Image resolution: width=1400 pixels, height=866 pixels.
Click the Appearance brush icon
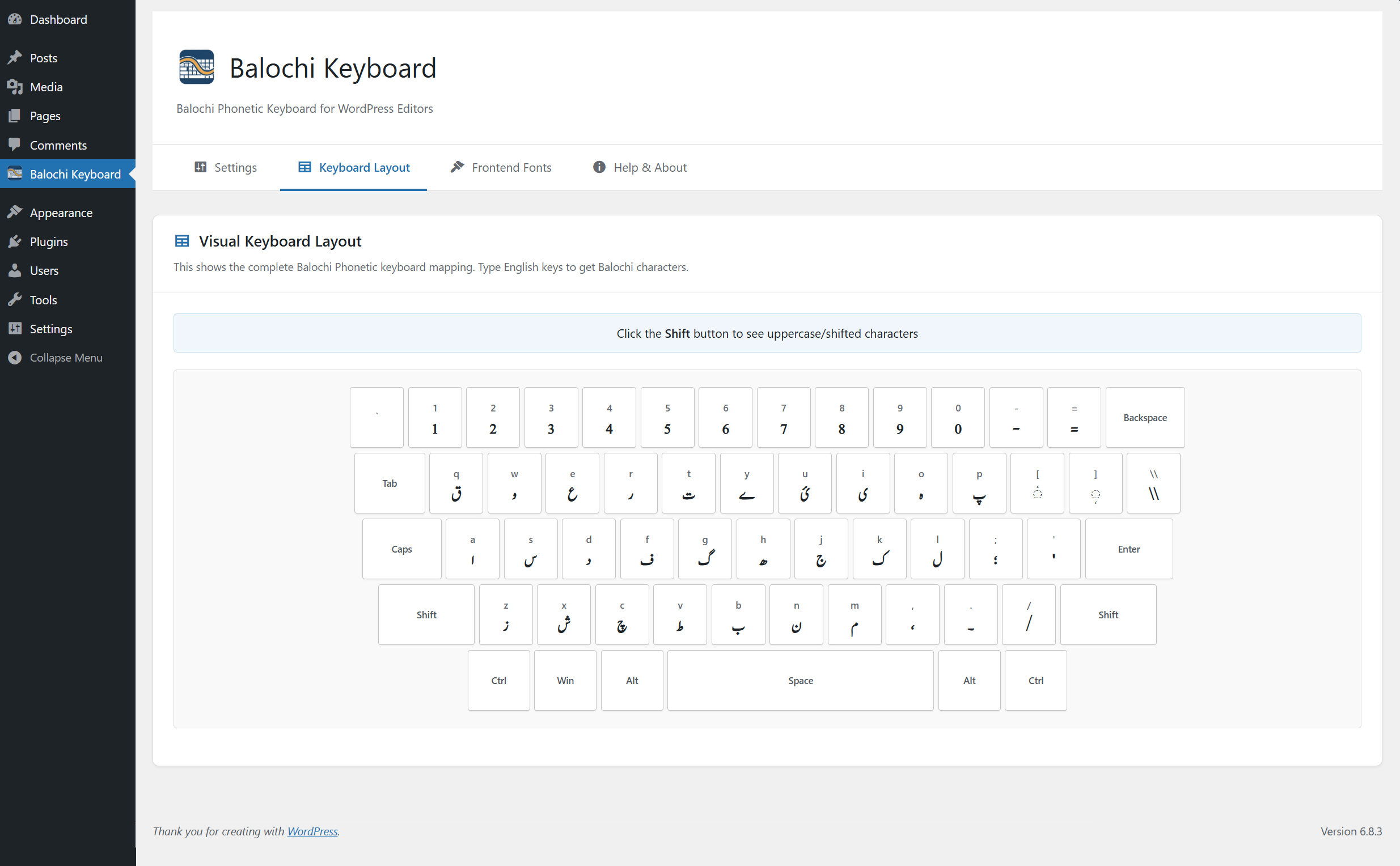(x=15, y=213)
